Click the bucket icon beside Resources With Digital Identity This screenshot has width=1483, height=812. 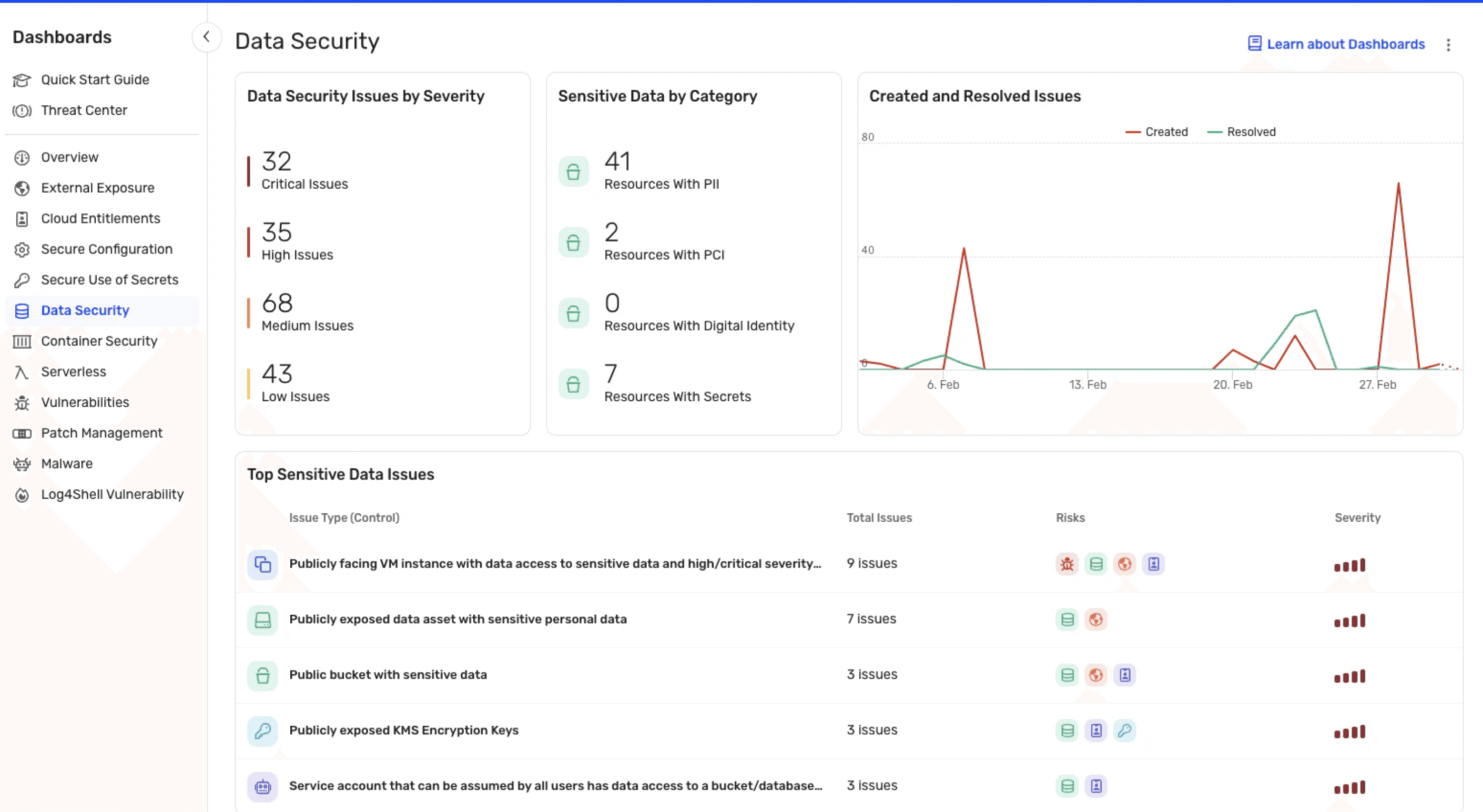(x=573, y=313)
